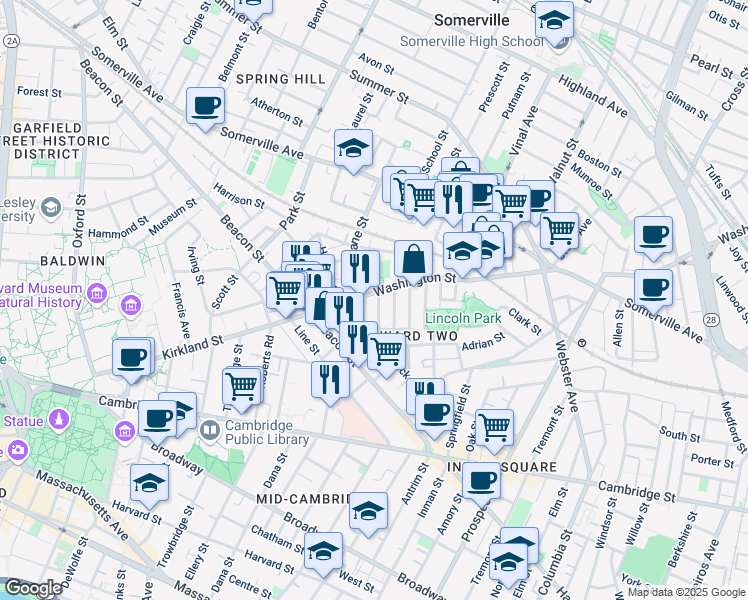Open the Google logo link
Screen dimensions: 748x600
pyautogui.click(x=33, y=589)
